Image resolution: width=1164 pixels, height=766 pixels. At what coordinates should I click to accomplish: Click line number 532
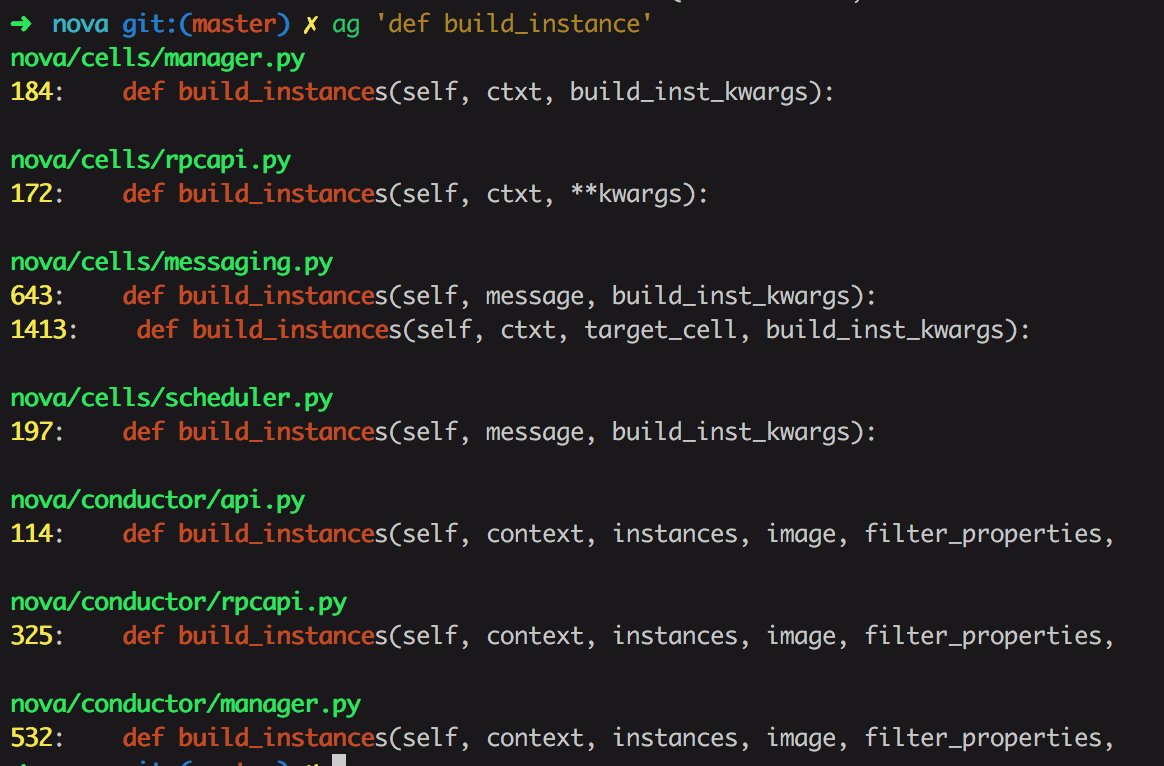coord(31,738)
